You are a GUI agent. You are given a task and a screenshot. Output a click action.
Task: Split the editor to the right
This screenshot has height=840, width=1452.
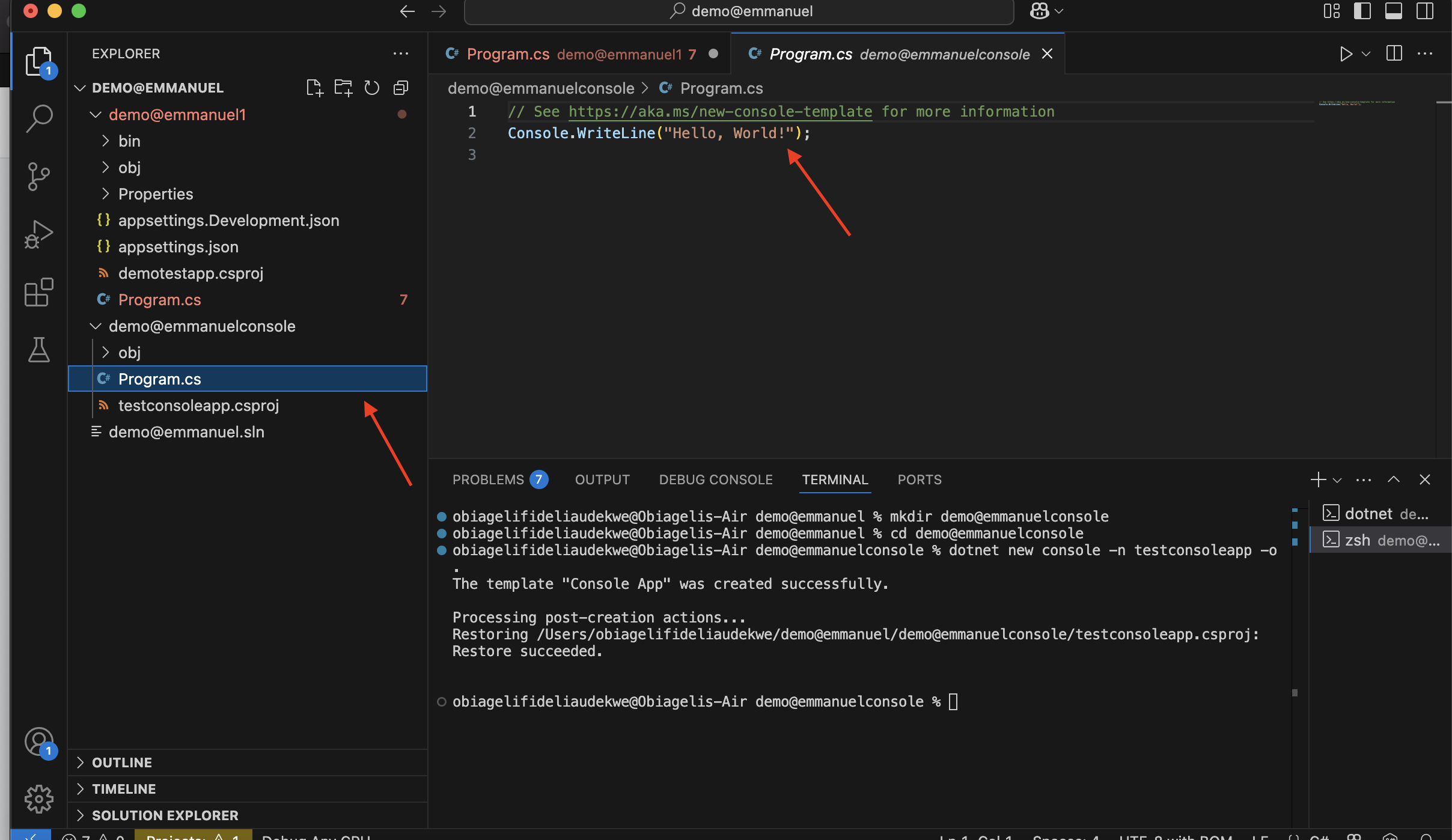click(x=1394, y=54)
